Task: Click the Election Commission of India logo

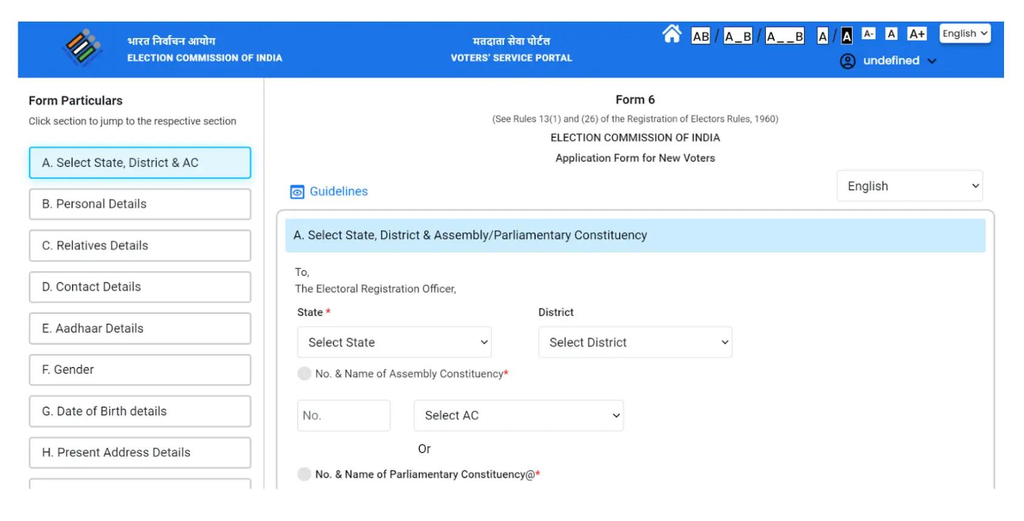Action: [83, 48]
